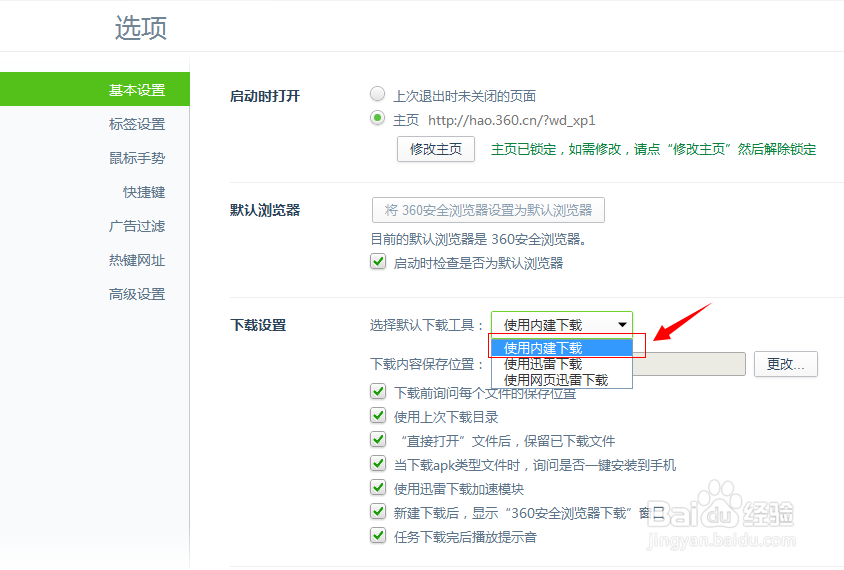Toggle 任务下载完后播放提示音 checkbox
Image resolution: width=844 pixels, height=570 pixels.
pyautogui.click(x=378, y=536)
